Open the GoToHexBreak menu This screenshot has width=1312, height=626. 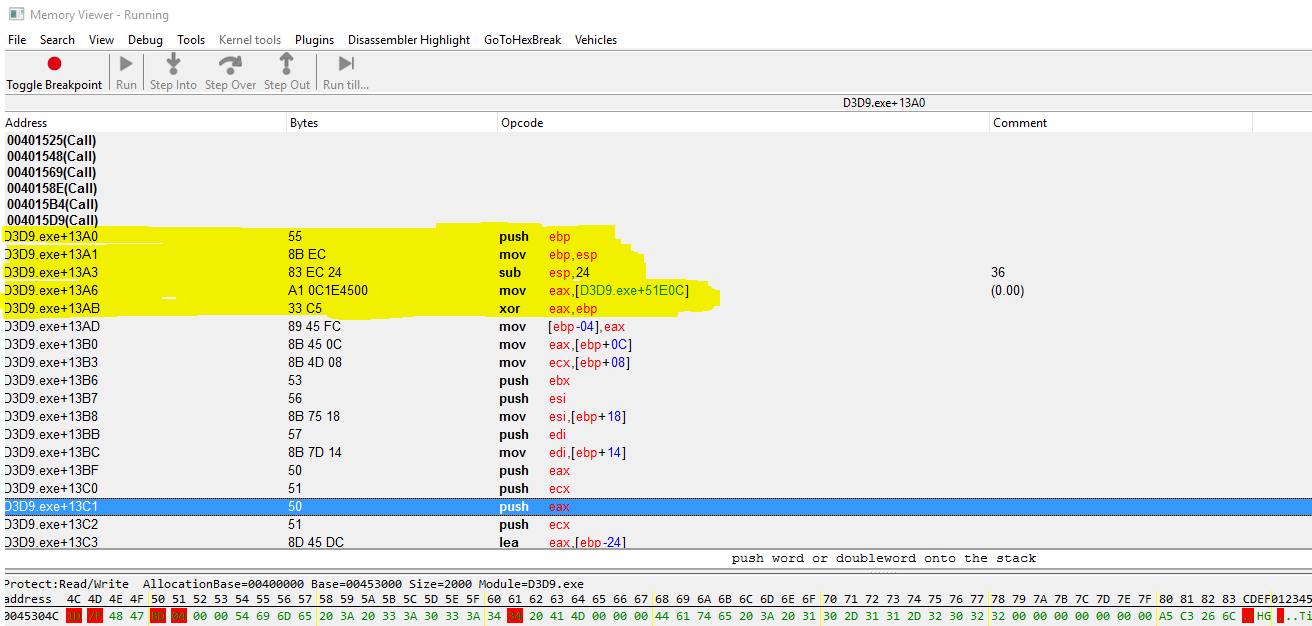pos(522,40)
